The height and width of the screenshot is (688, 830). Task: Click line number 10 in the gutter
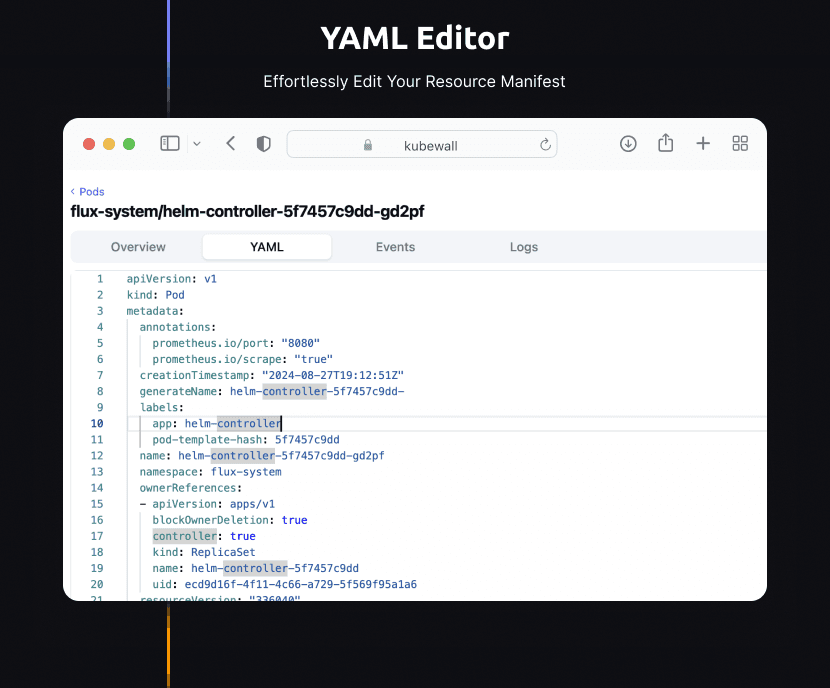(98, 424)
